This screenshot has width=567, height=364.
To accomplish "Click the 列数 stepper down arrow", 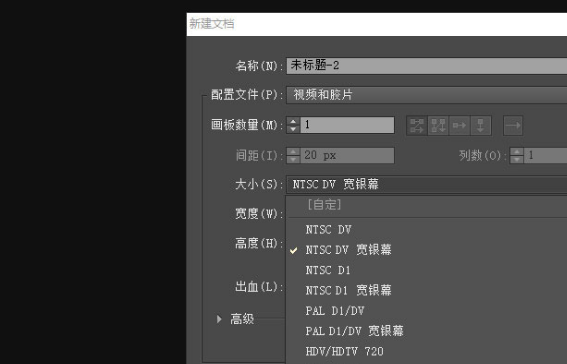I will pyautogui.click(x=517, y=159).
